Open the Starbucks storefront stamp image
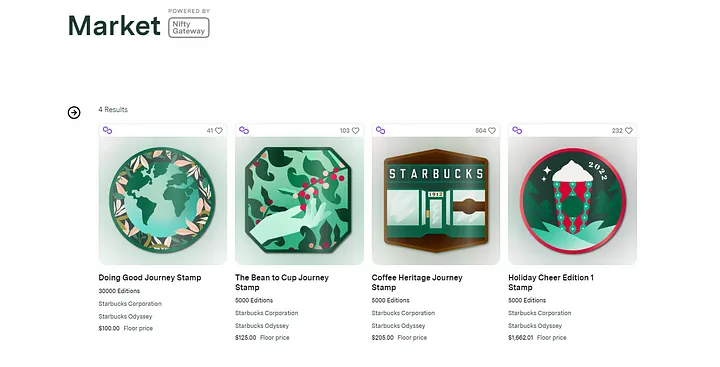This screenshot has height=367, width=720. 436,200
